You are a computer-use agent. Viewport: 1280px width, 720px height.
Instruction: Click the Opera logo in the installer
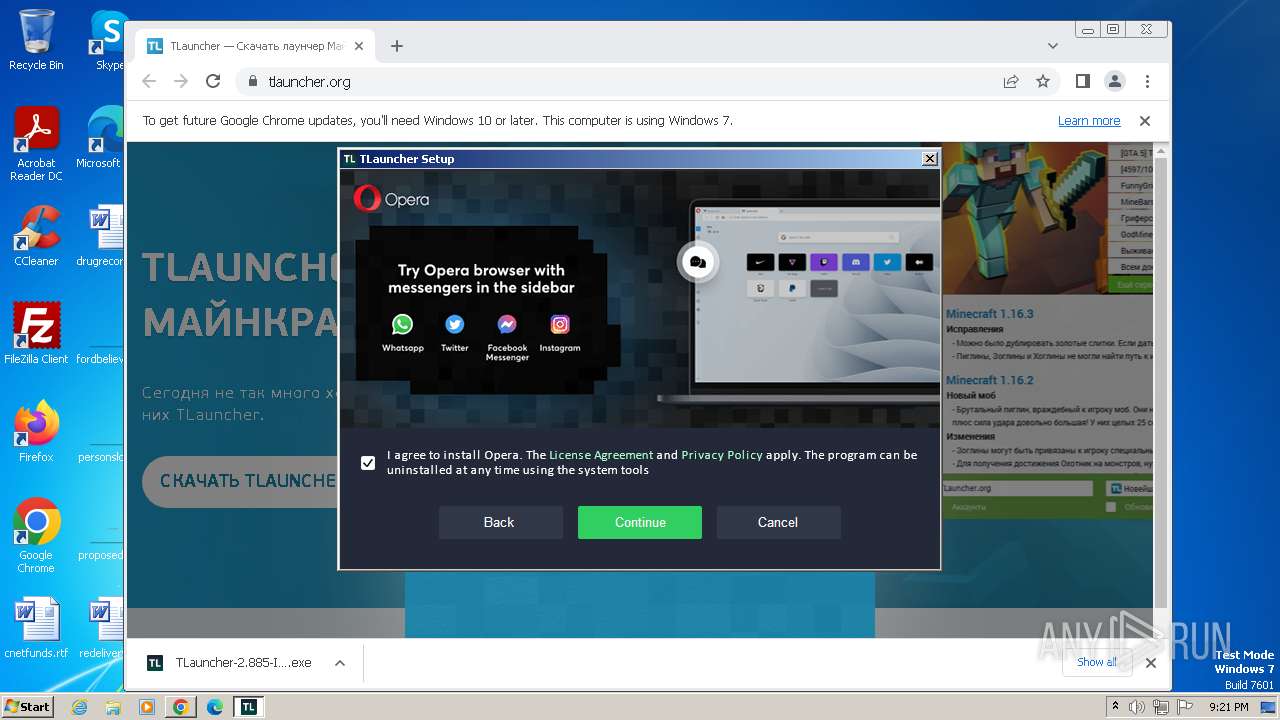pyautogui.click(x=391, y=198)
